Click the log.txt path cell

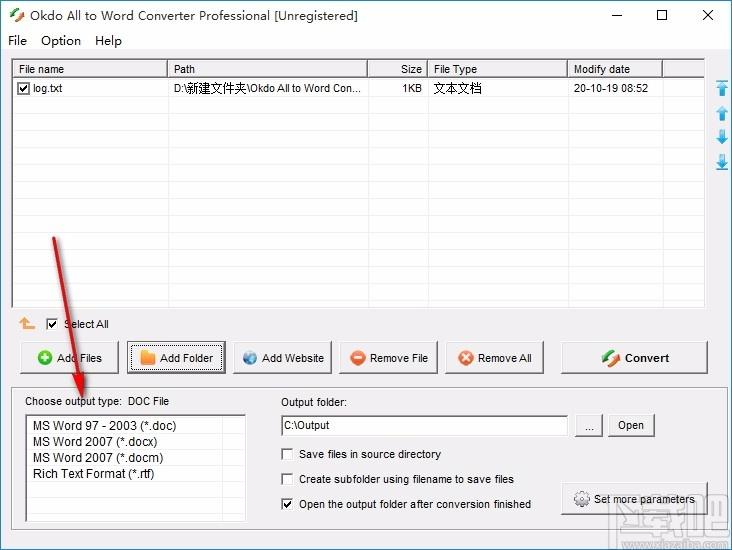(x=267, y=88)
